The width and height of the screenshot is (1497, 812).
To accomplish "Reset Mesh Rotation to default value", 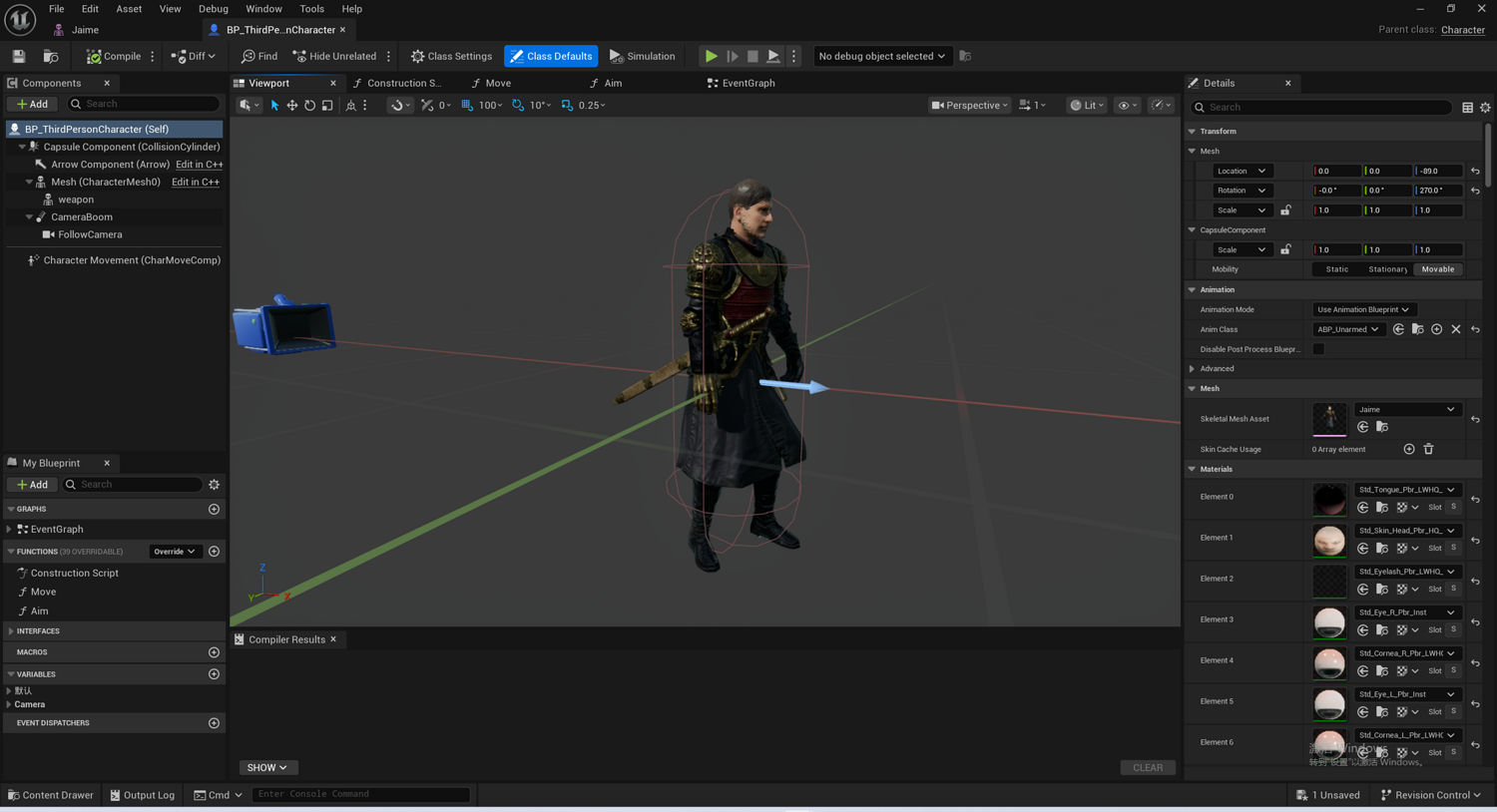I will [1475, 191].
